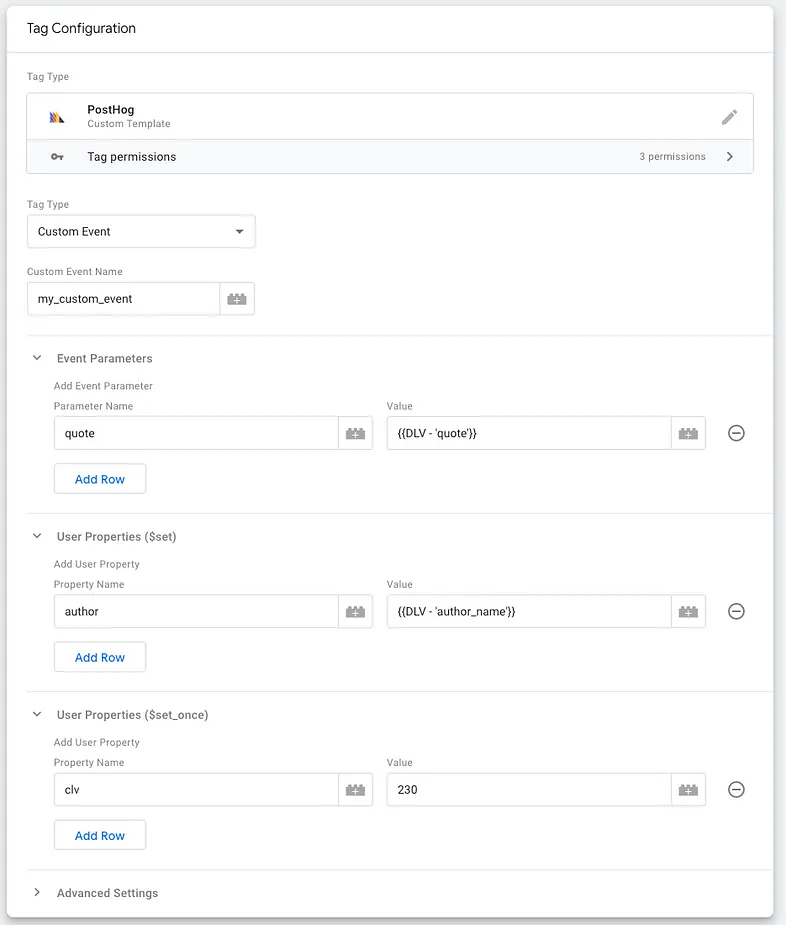The image size is (786, 925).
Task: Click Add Row under User Properties ($set_once)
Action: [x=100, y=834]
